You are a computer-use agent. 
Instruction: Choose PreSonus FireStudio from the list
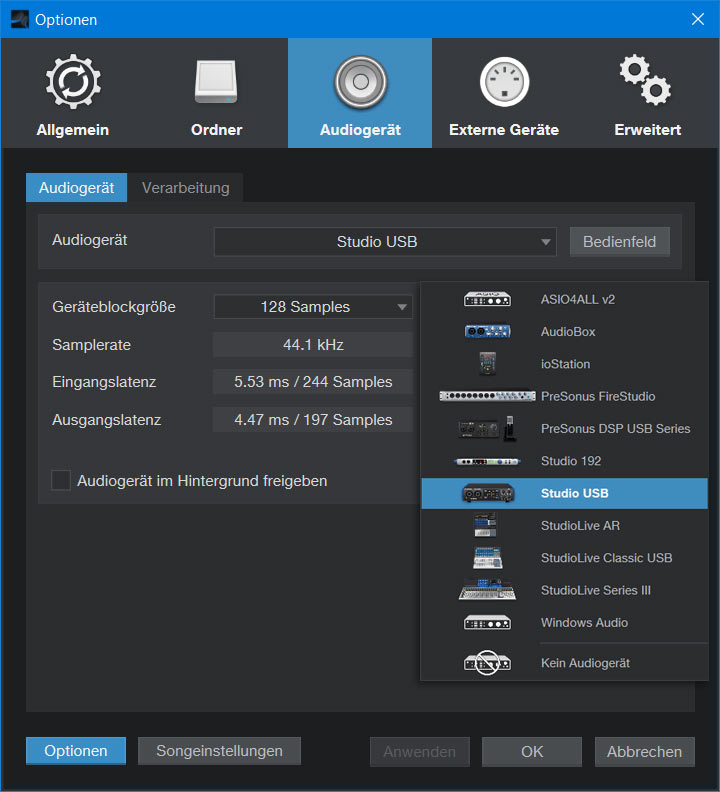click(x=564, y=396)
